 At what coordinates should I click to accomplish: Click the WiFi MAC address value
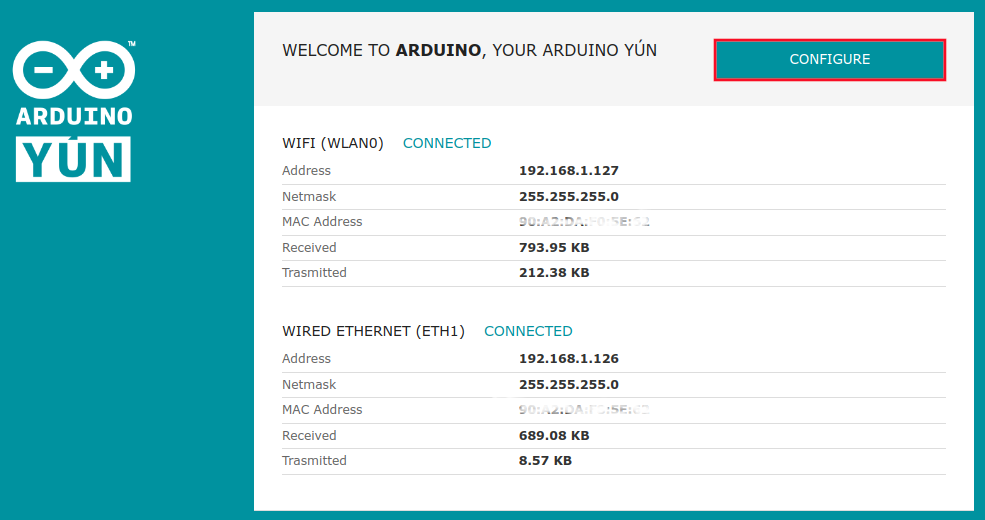coord(584,222)
